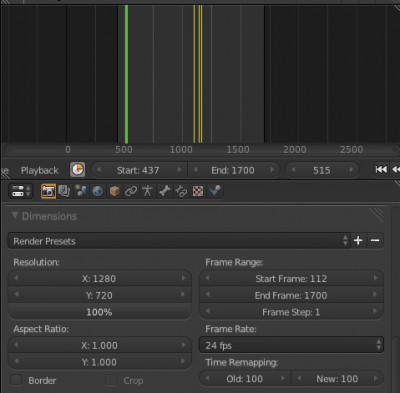Screen dimensions: 400x393
Task: Increase the New 100 remapping value
Action: point(375,378)
